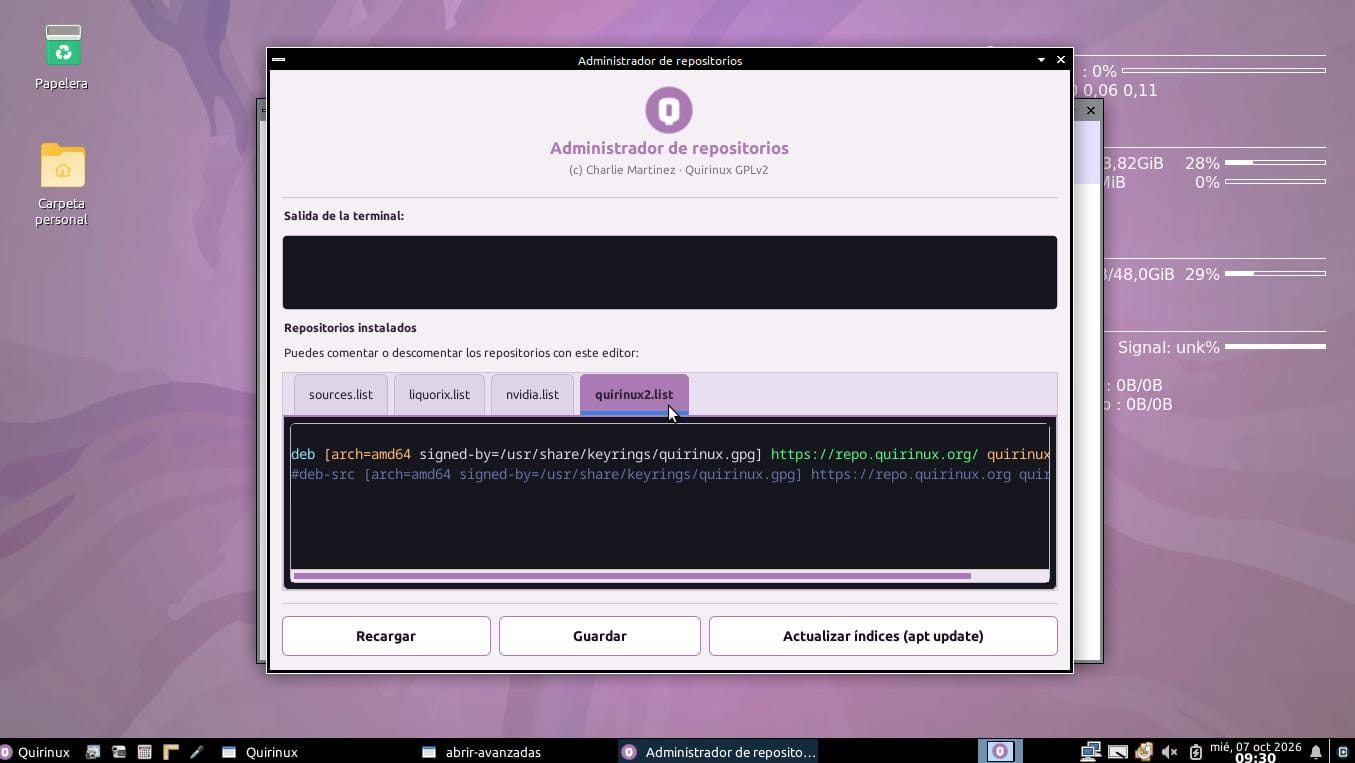Run Actualizar índices (apt update)
Viewport: 1355px width, 763px height.
tap(883, 636)
